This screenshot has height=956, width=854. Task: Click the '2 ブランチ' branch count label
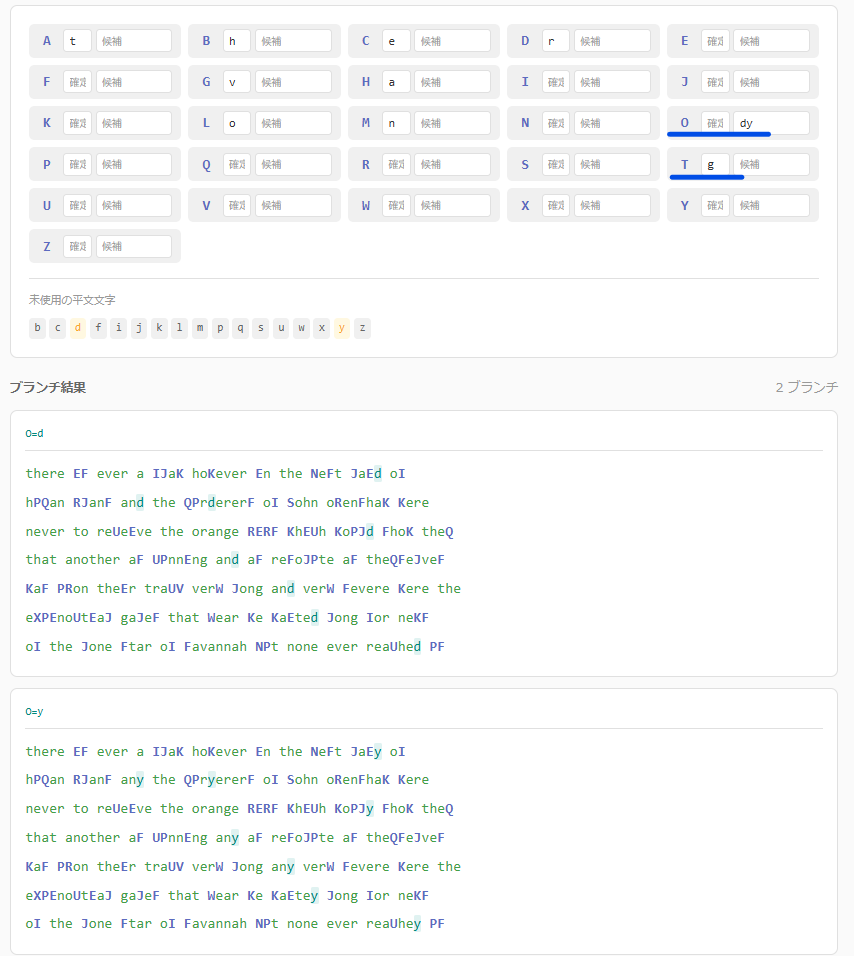tap(806, 387)
